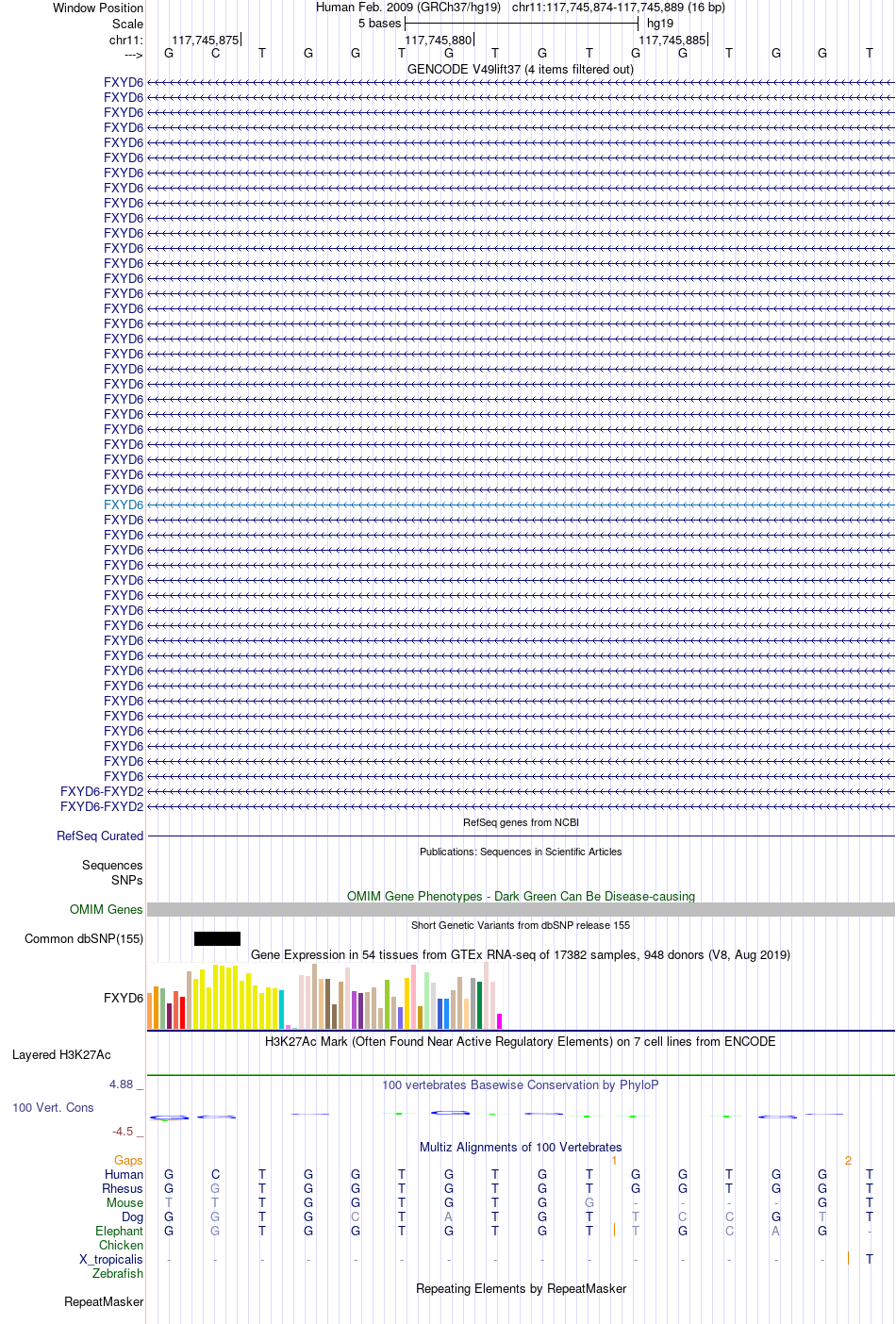Click the FXYD6 label beside the GTEx bar chart
Screen dimensions: 896x1324
tap(124, 998)
